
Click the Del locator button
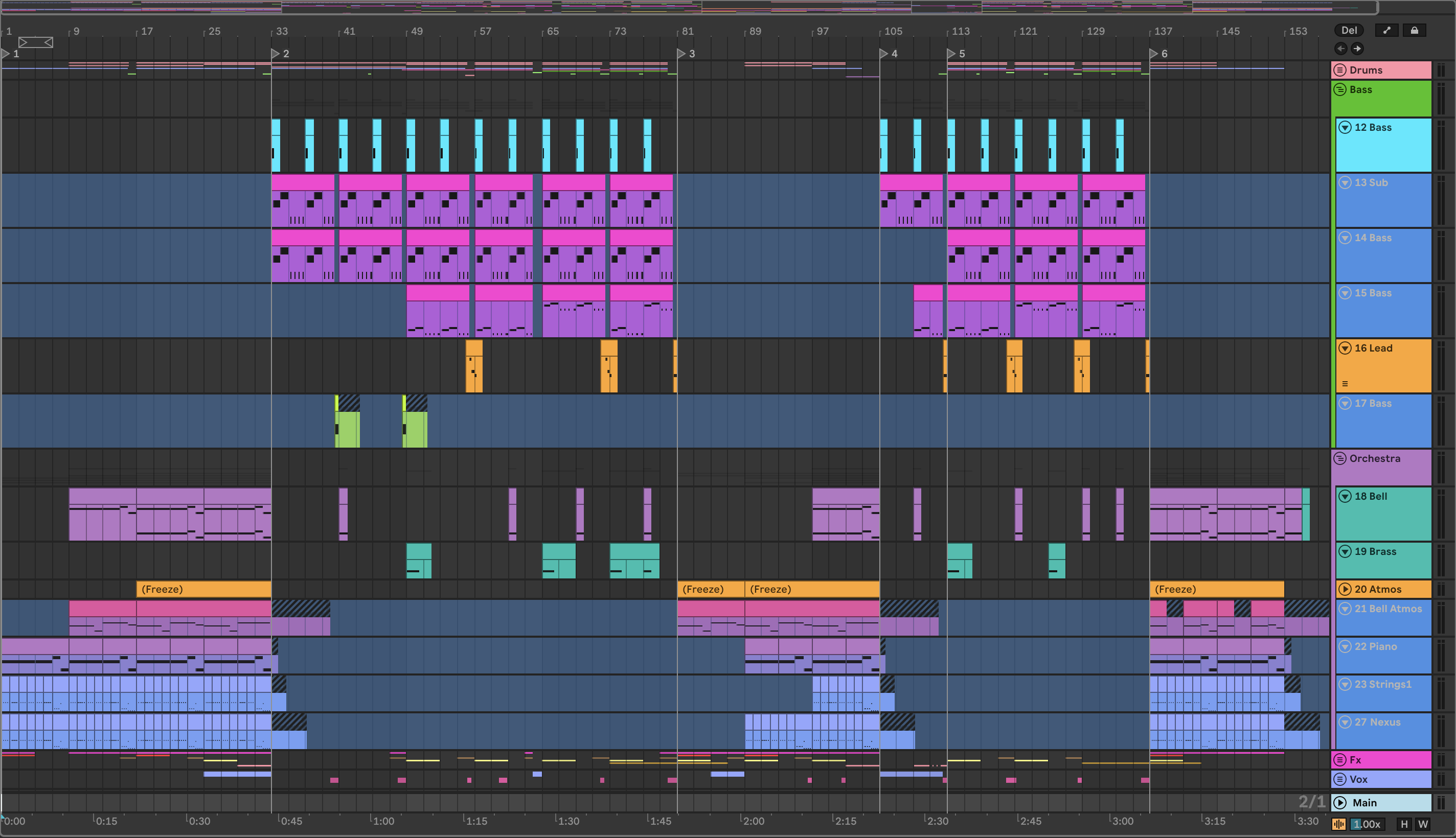pos(1349,31)
